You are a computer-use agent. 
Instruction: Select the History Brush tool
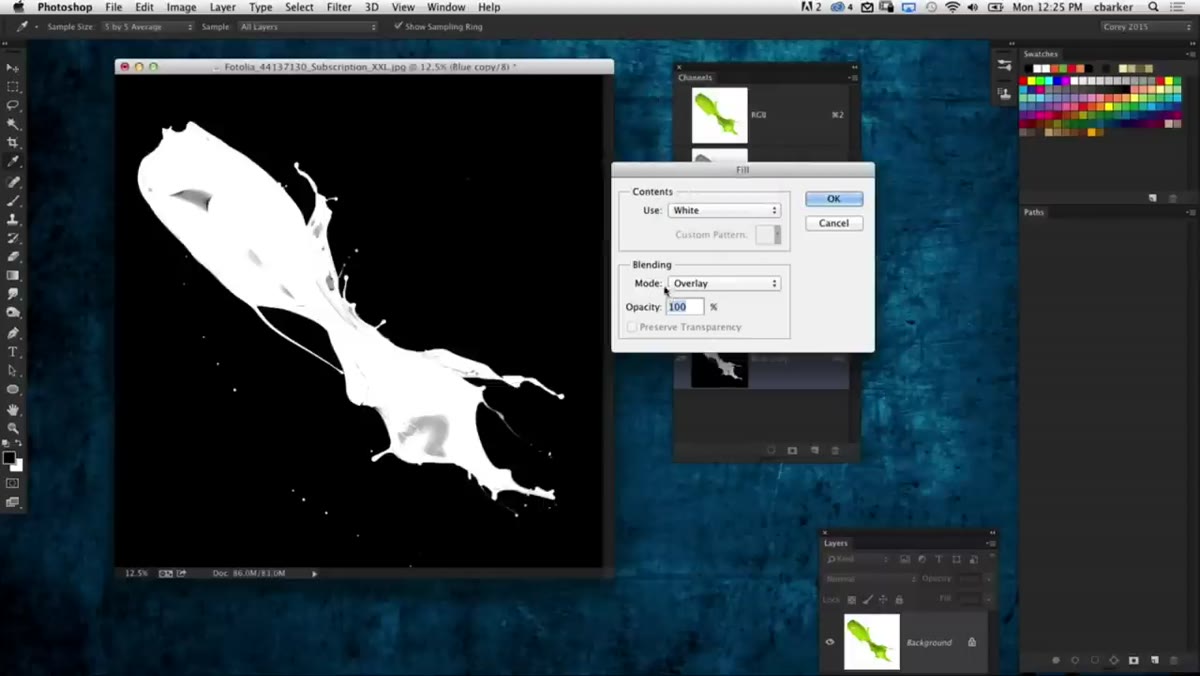pos(13,238)
